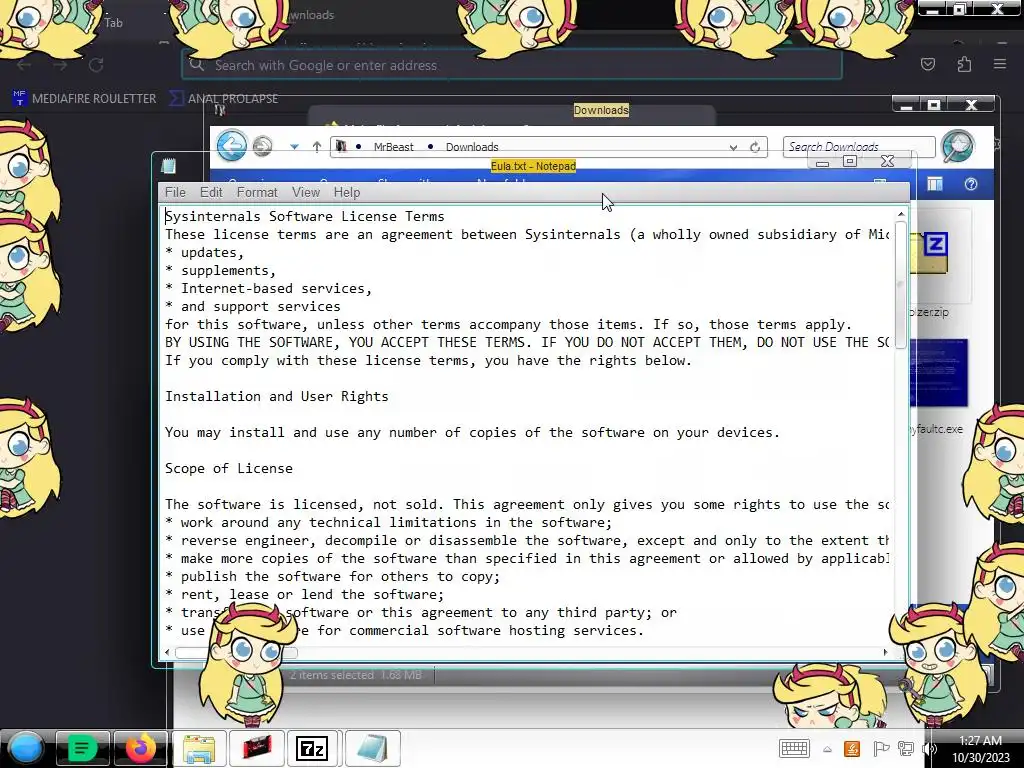Close the Eula.txt Notepad window
1024x768 pixels.
(x=887, y=161)
